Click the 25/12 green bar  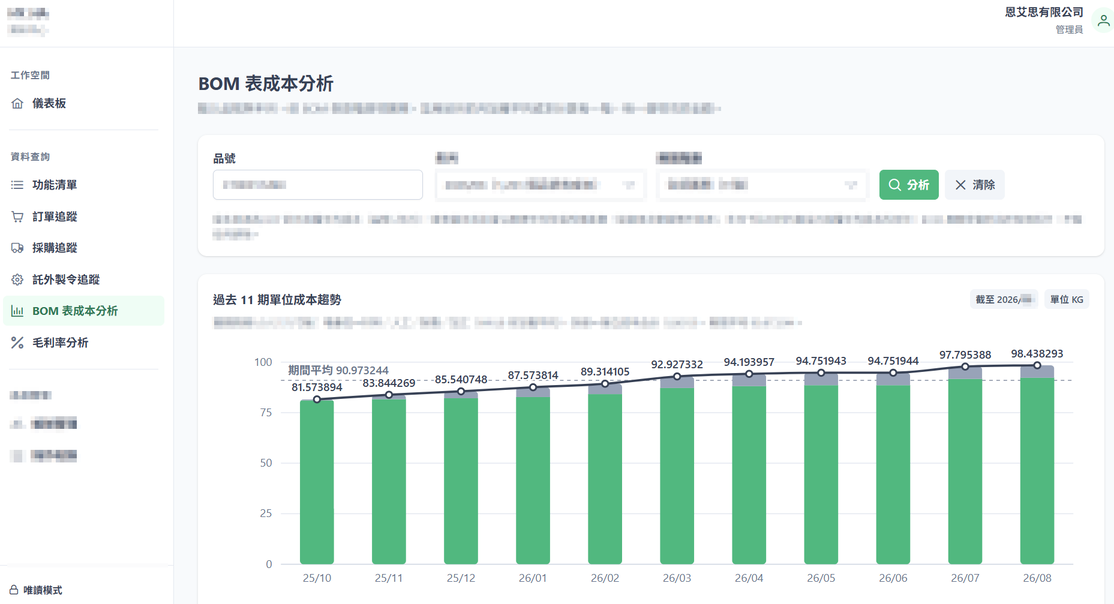pyautogui.click(x=461, y=481)
